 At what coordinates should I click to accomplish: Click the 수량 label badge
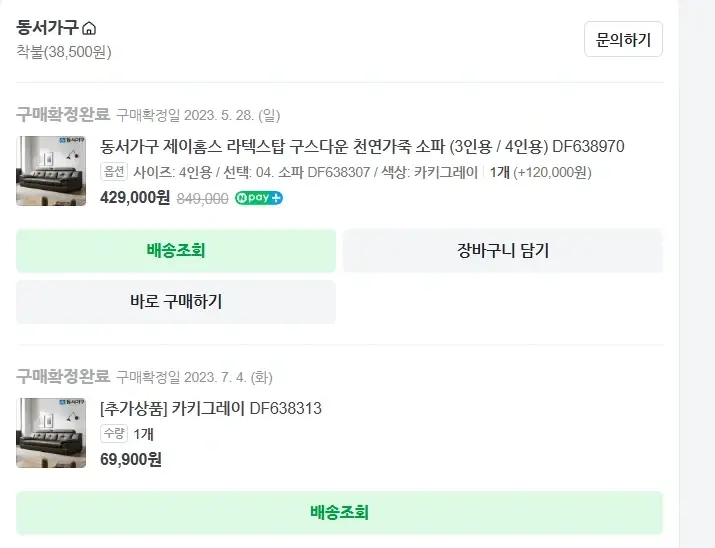coord(114,434)
